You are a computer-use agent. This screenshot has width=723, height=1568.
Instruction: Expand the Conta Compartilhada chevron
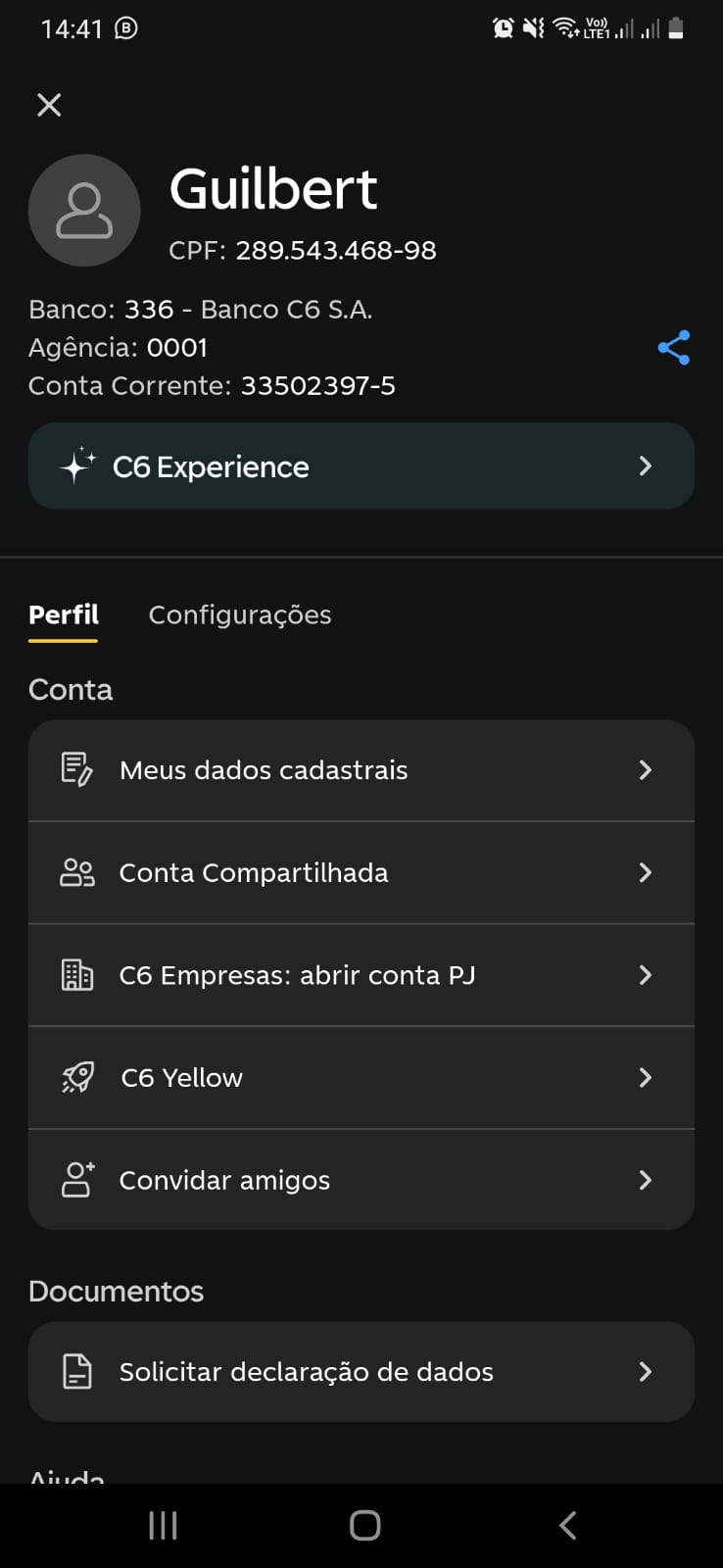click(x=645, y=872)
